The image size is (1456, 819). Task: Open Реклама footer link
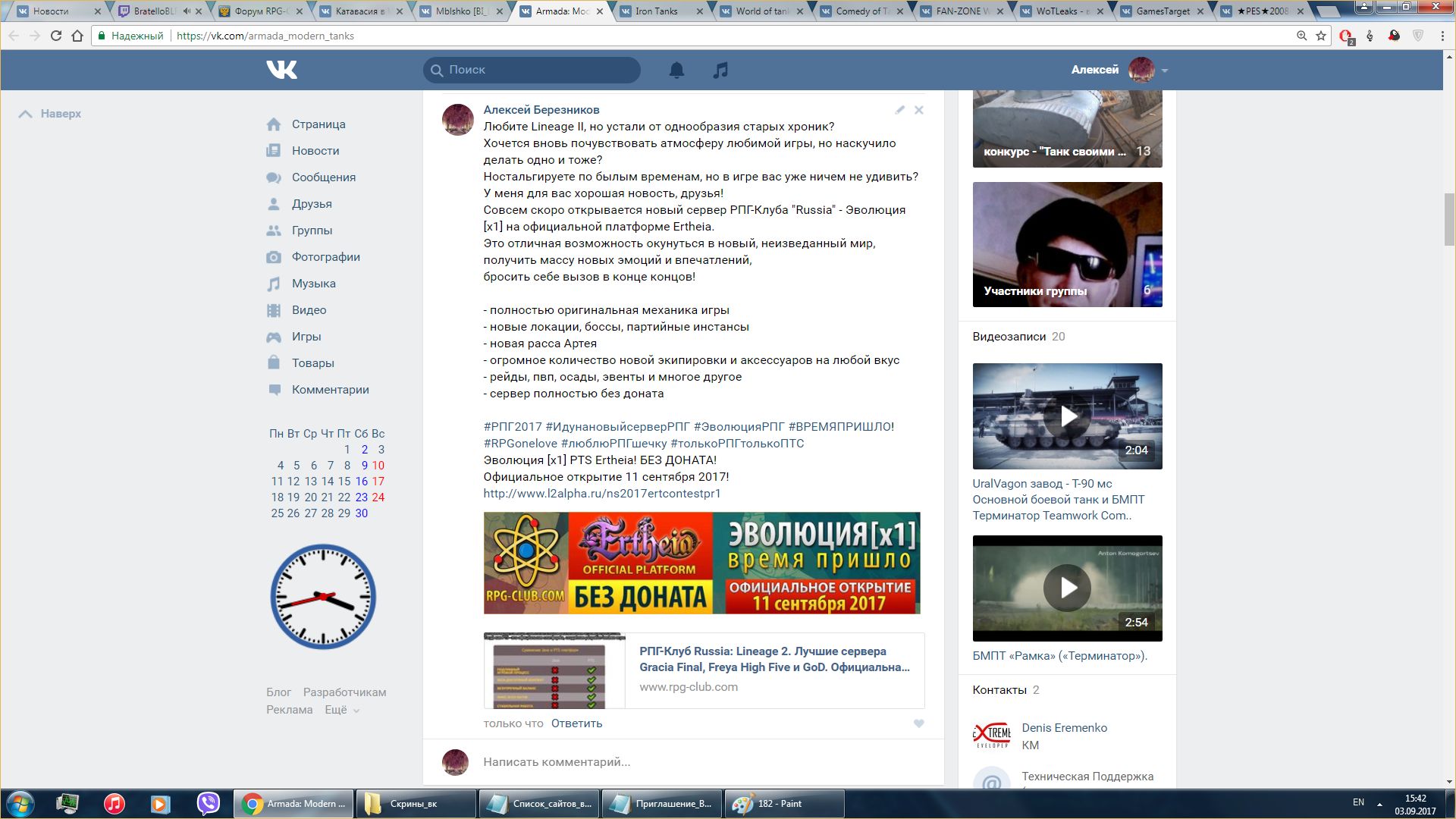(x=289, y=710)
